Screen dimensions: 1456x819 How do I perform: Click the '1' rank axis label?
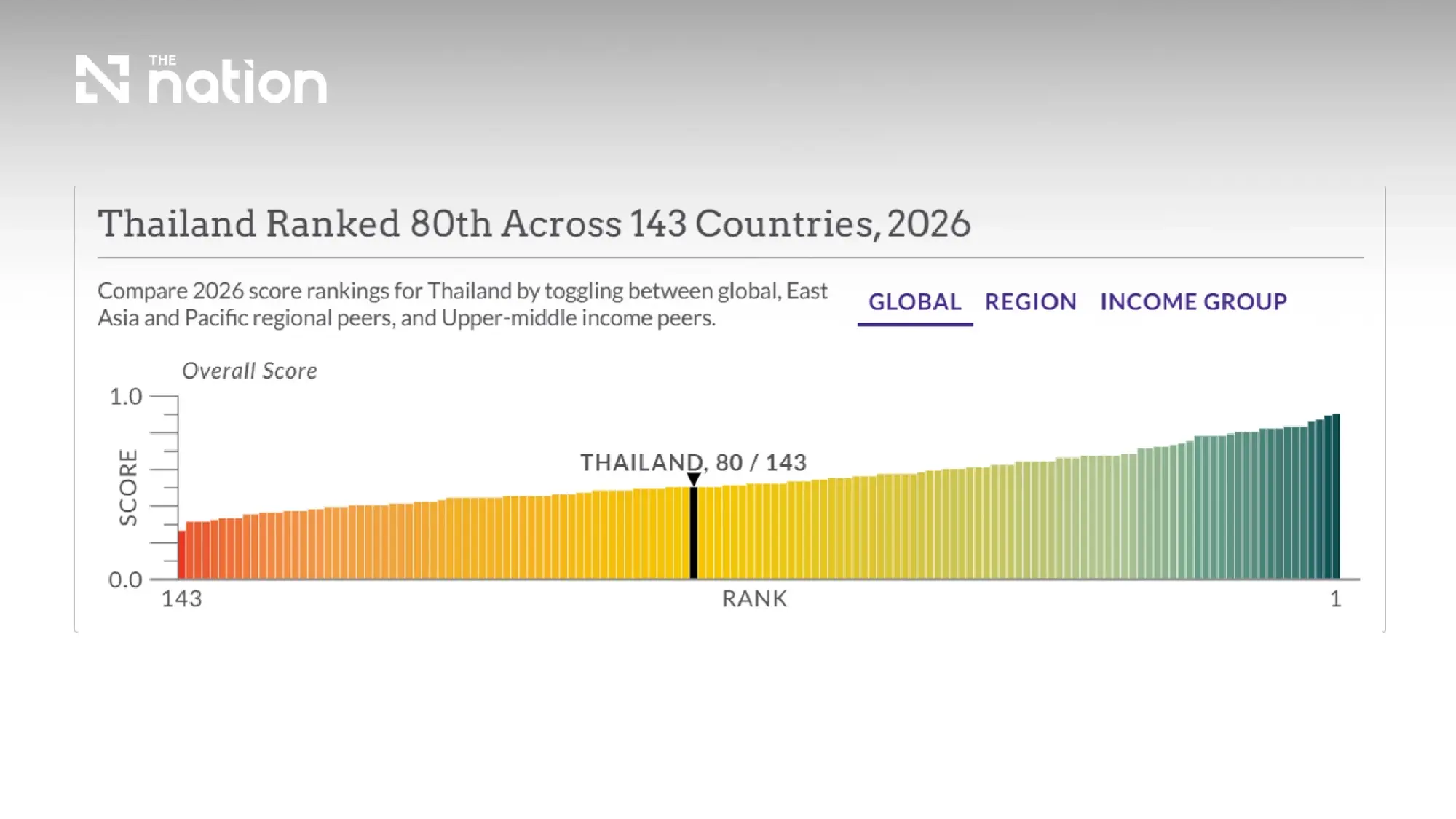(1336, 599)
